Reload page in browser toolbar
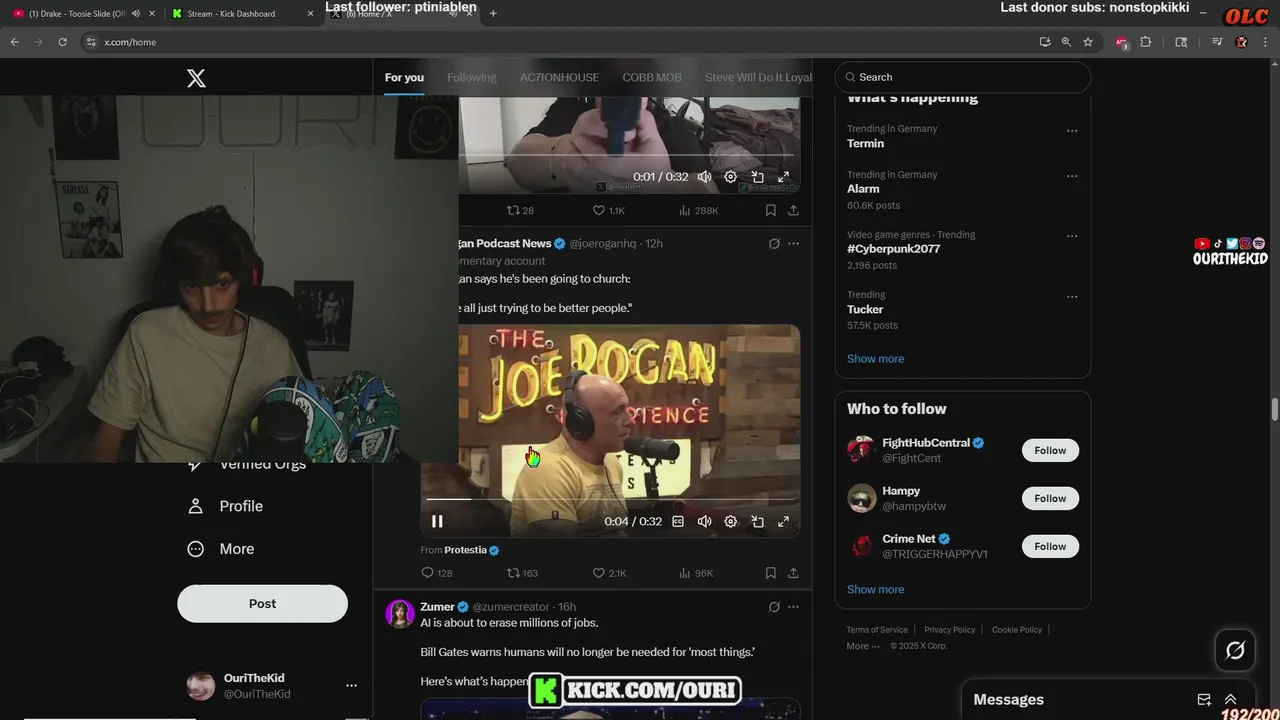This screenshot has width=1280, height=720. (x=62, y=42)
